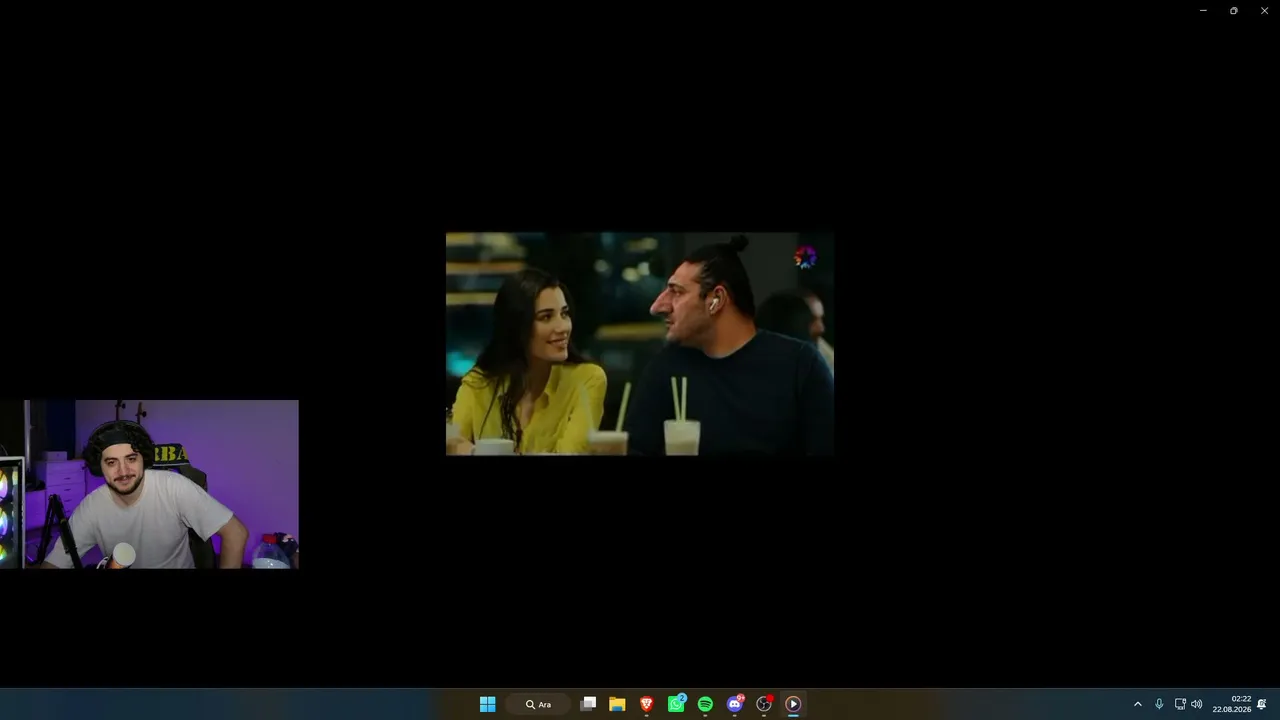Open the network status tray icon
The height and width of the screenshot is (720, 1280).
1180,704
